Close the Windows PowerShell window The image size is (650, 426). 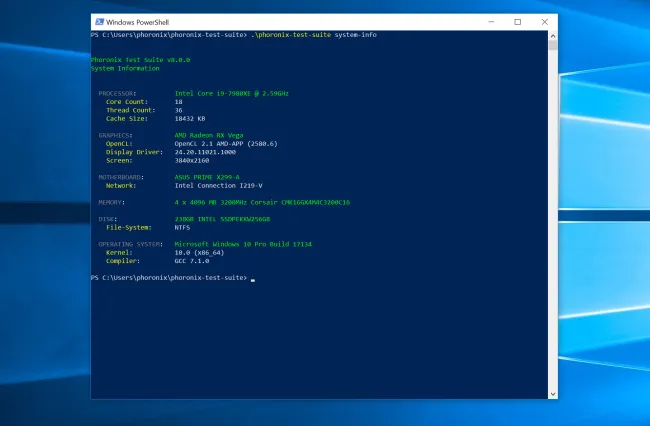click(x=544, y=21)
